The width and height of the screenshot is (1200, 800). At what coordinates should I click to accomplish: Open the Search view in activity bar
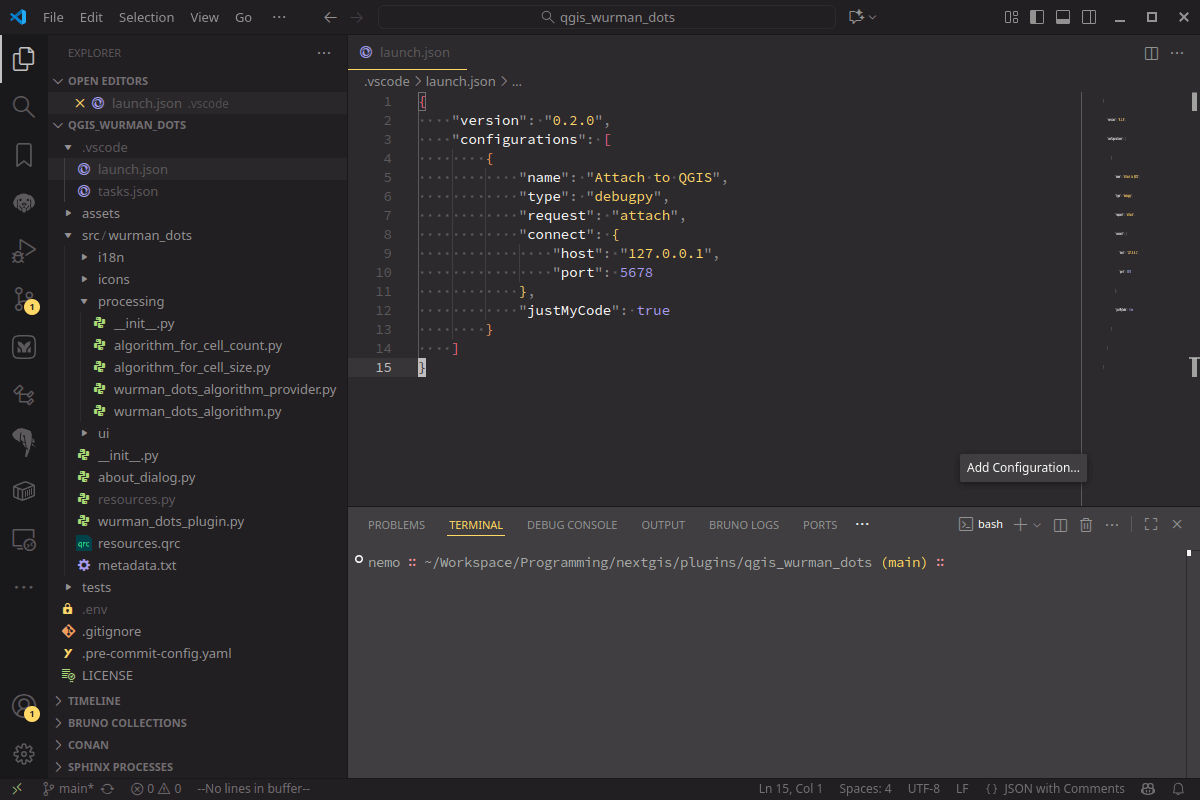24,106
